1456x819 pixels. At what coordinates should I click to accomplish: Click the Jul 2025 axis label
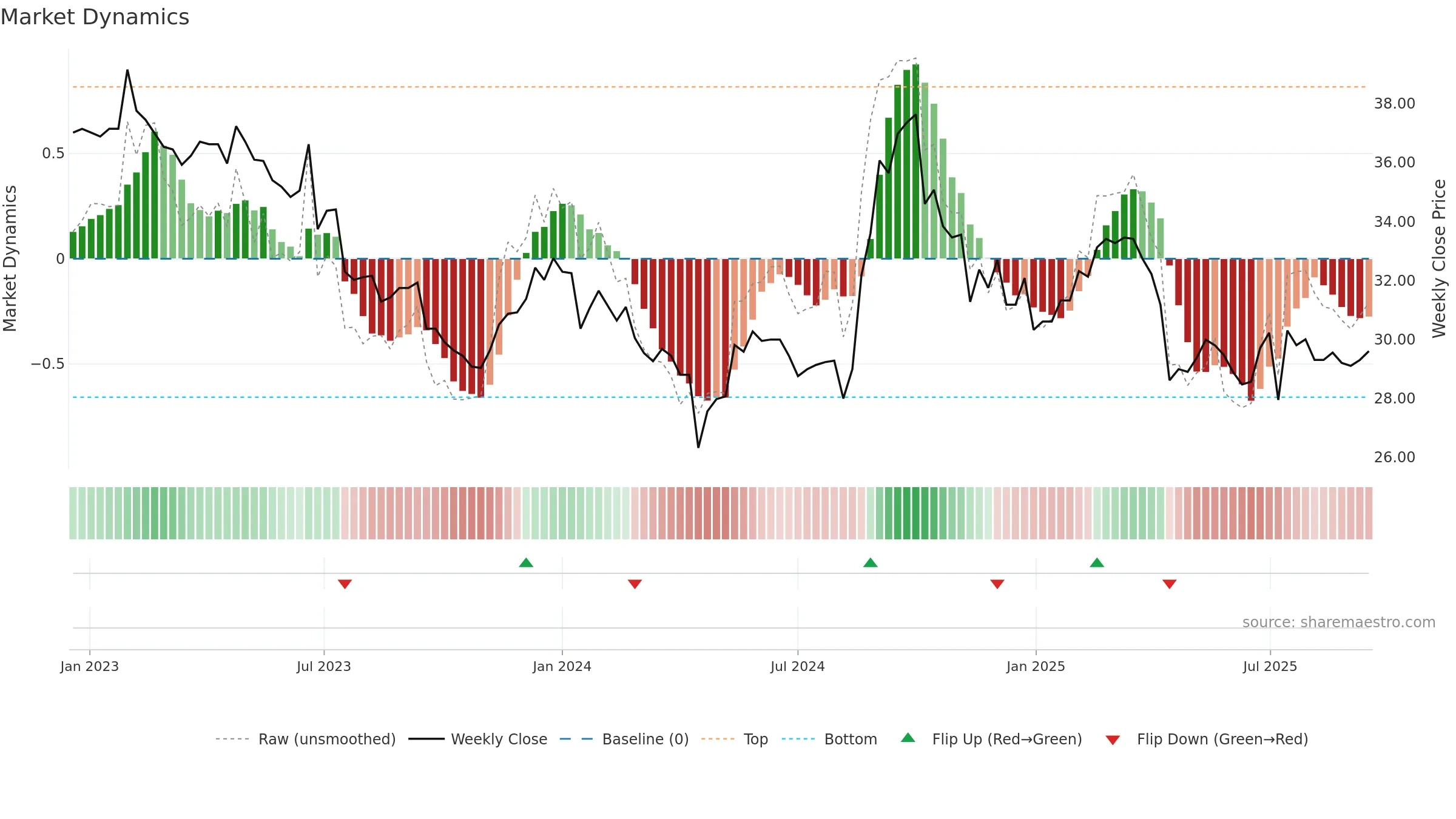click(x=1270, y=666)
